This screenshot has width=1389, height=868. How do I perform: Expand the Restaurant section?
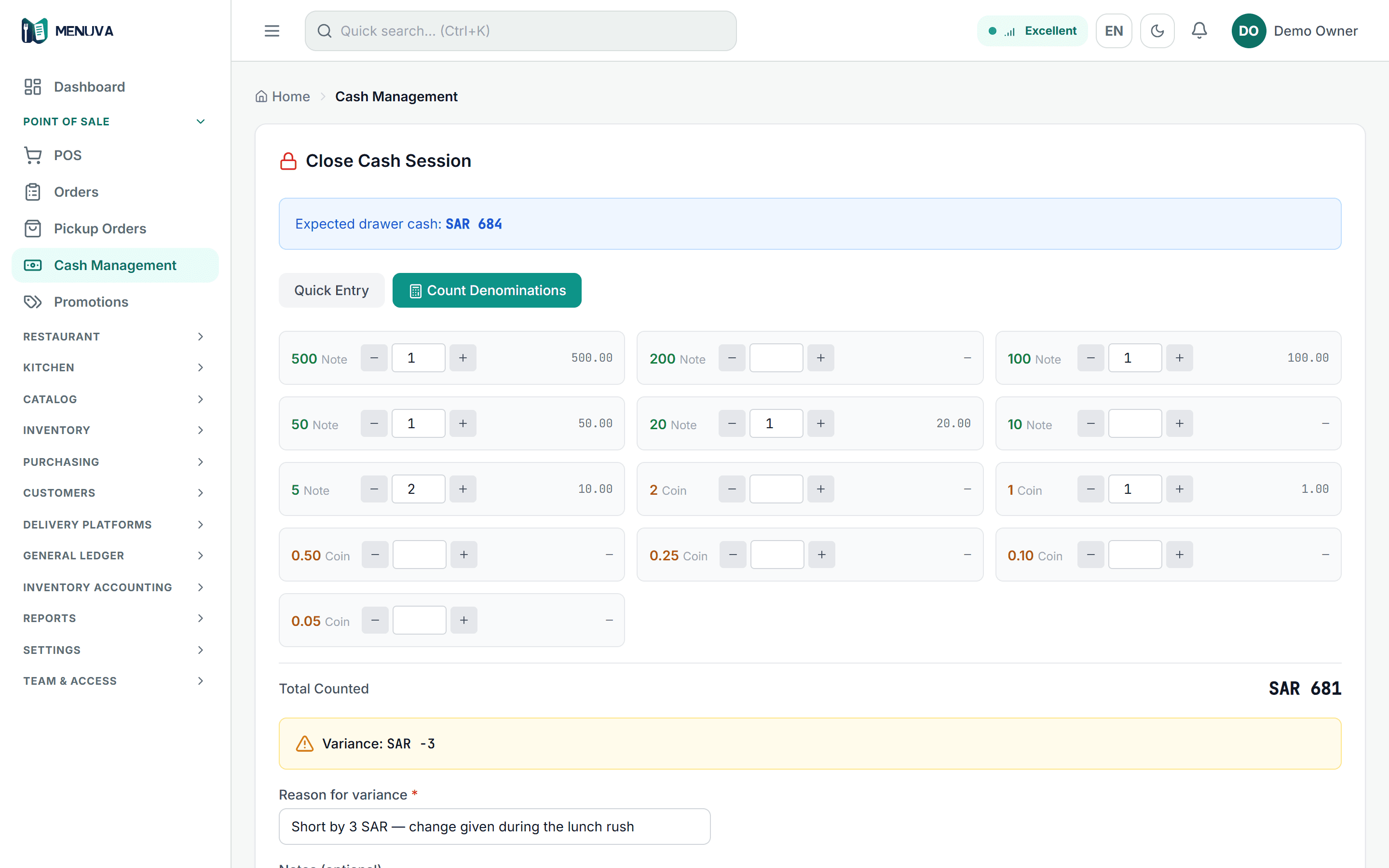tap(115, 337)
